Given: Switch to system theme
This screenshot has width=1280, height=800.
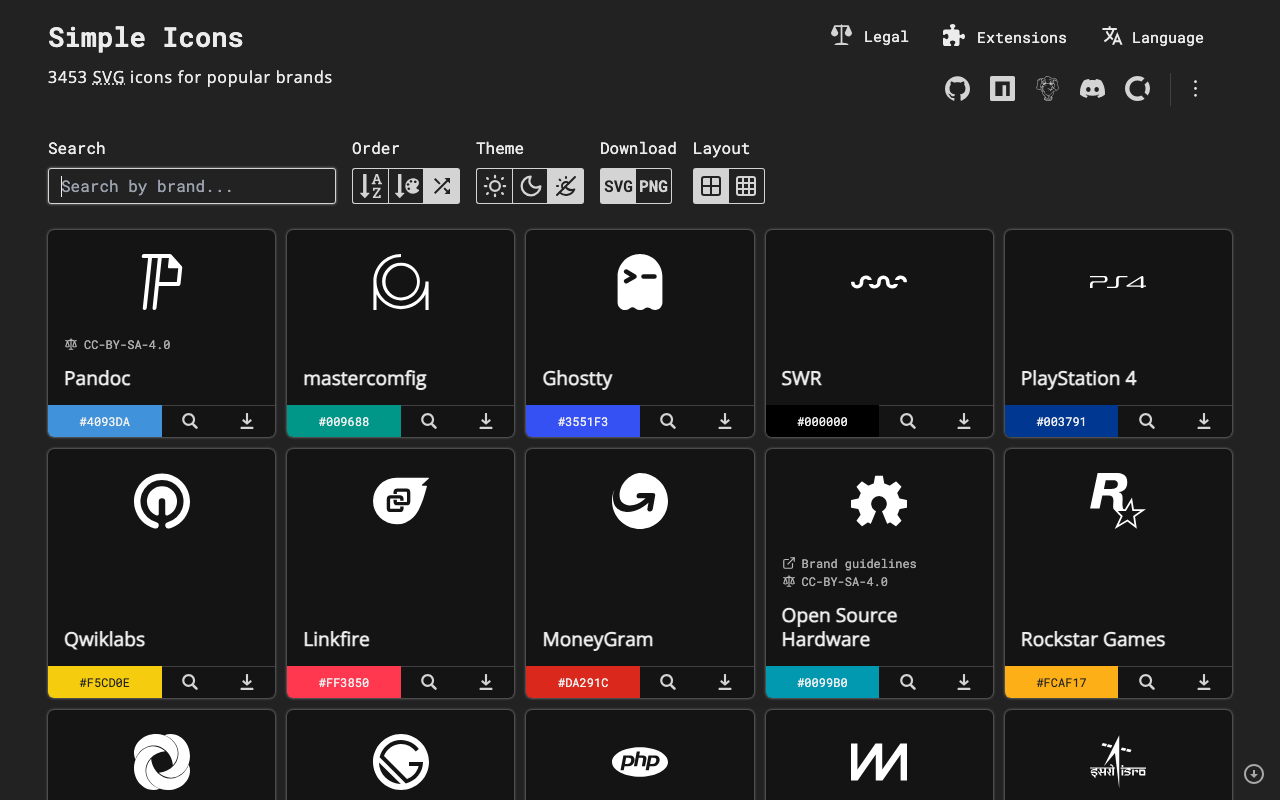Looking at the screenshot, I should (x=565, y=186).
